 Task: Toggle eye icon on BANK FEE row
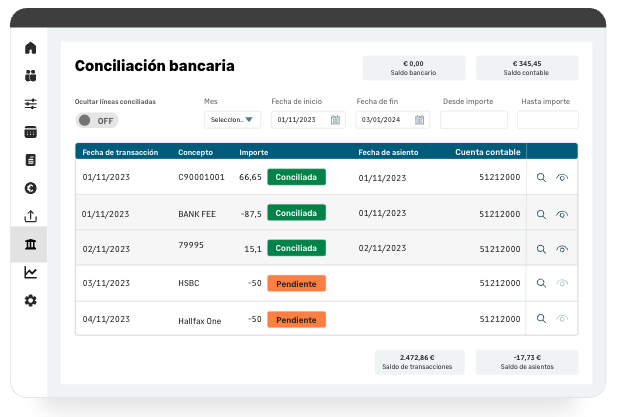[562, 214]
